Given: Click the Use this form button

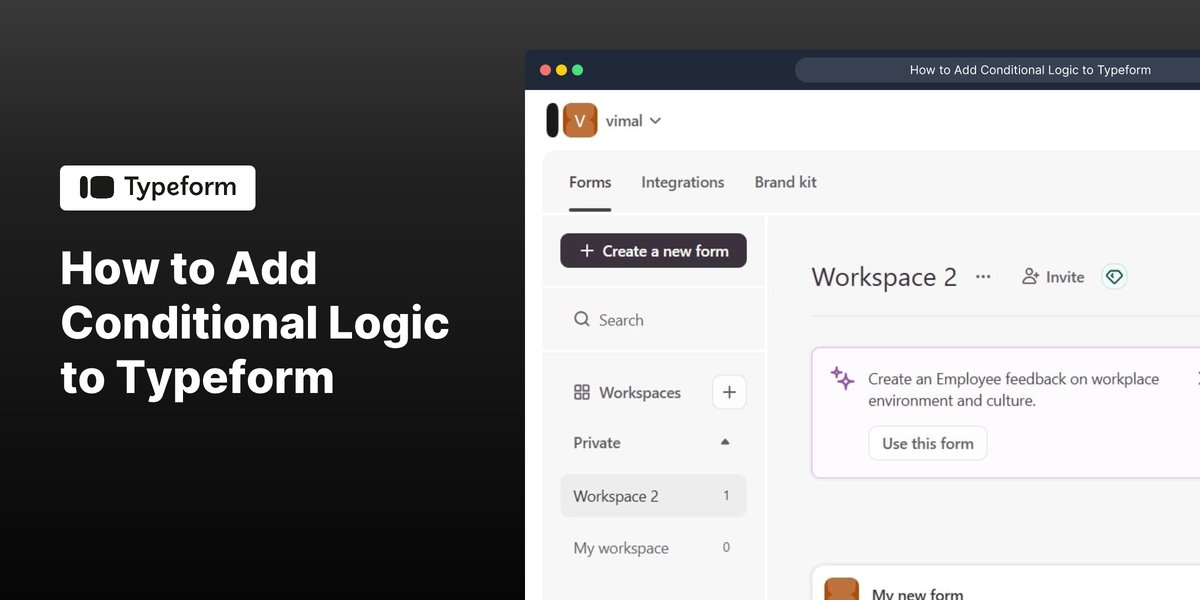Looking at the screenshot, I should (x=927, y=442).
